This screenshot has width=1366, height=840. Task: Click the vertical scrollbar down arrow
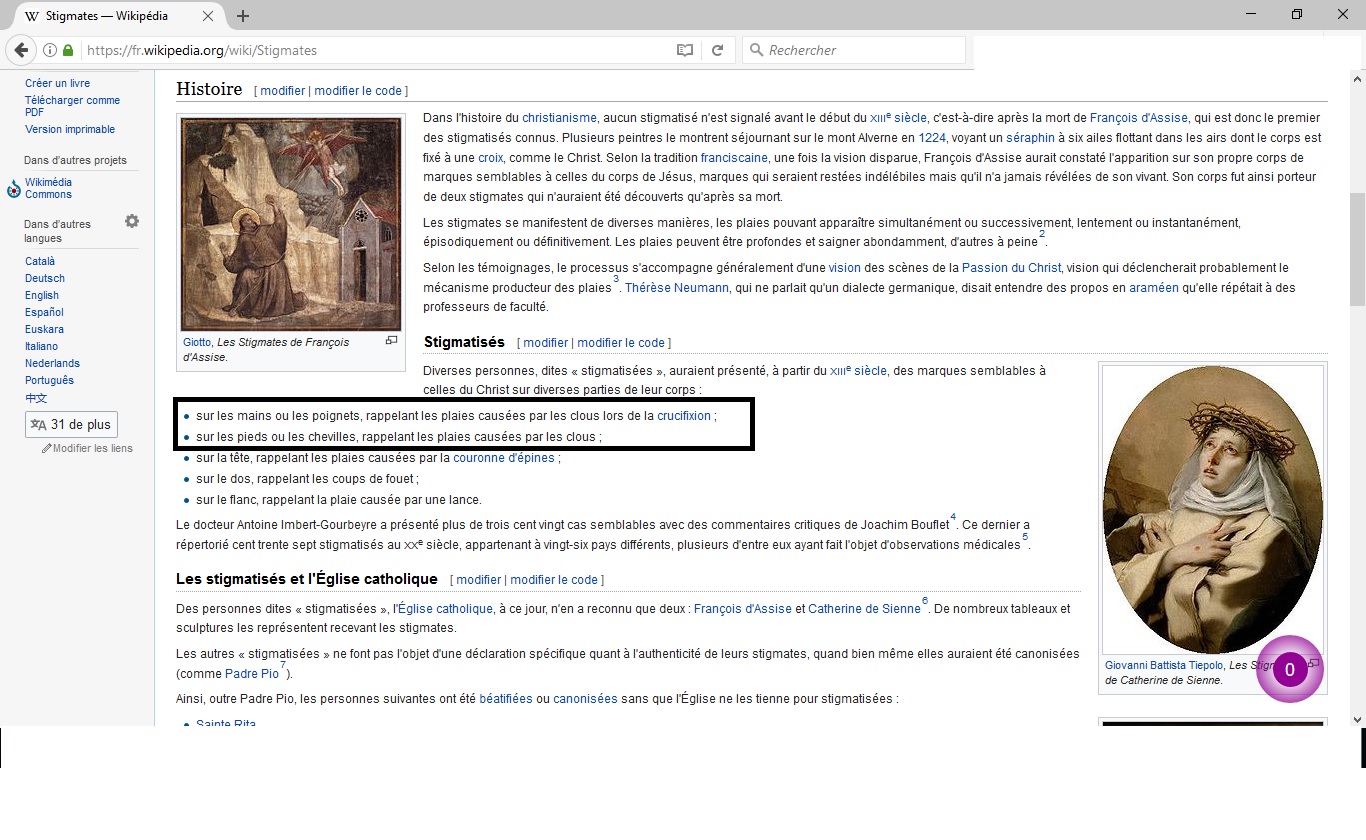coord(1357,719)
